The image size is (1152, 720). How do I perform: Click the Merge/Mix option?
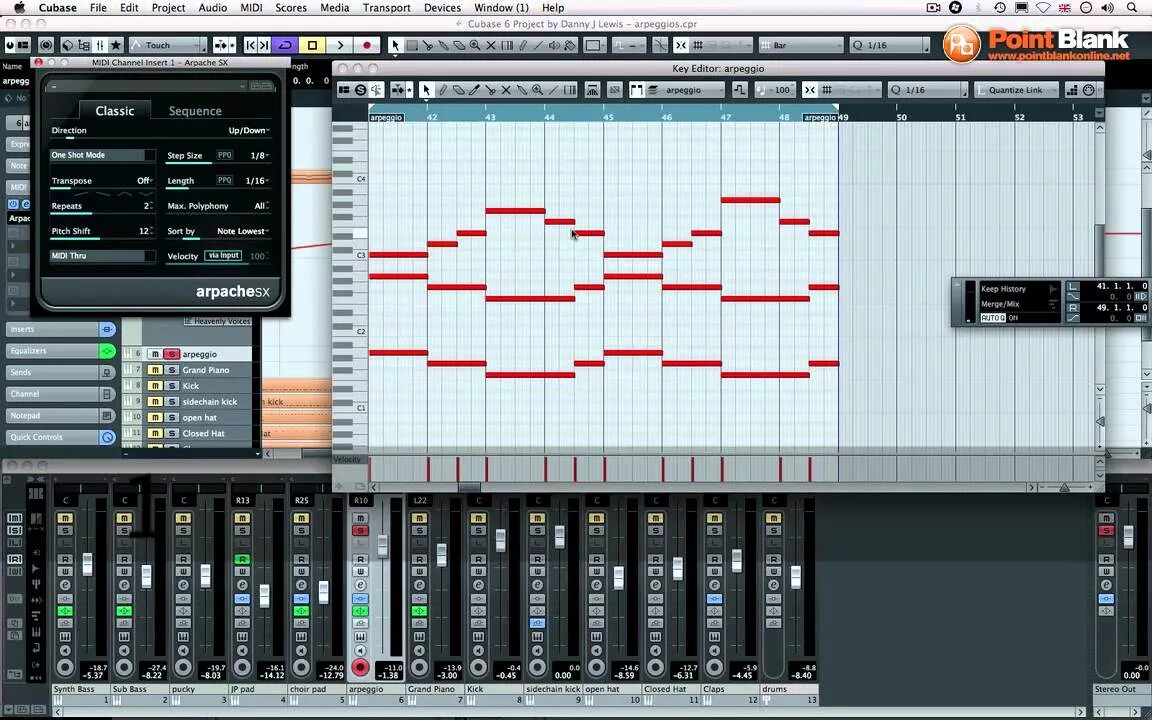(x=1000, y=304)
